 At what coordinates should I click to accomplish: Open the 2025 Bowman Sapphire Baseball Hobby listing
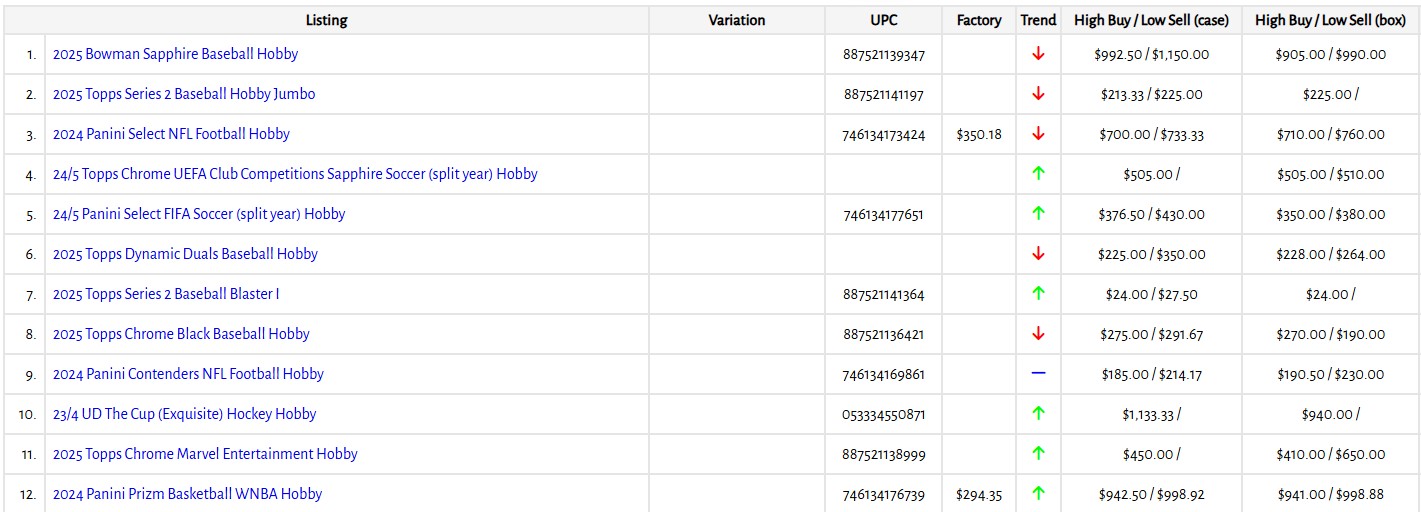click(x=175, y=54)
